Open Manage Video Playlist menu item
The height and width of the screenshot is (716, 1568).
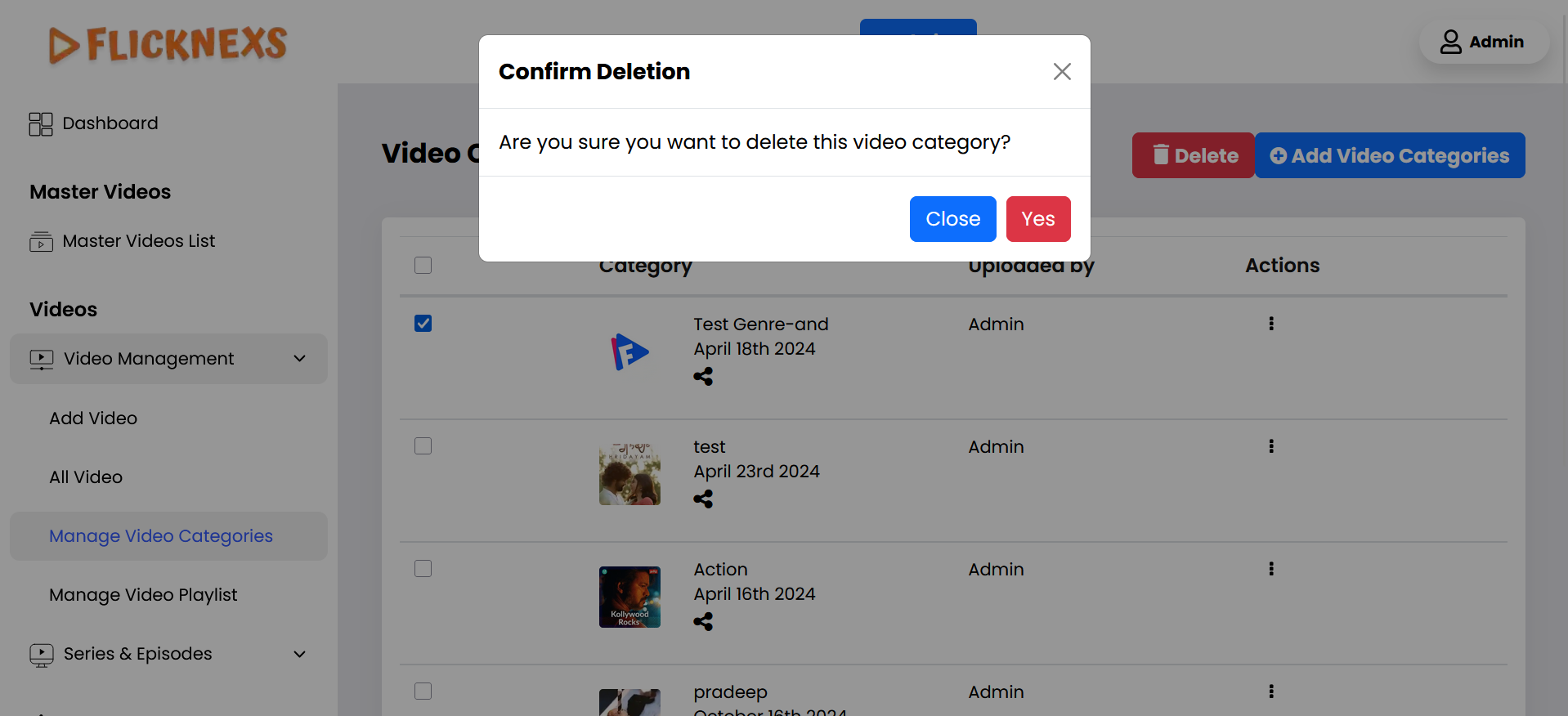coord(143,595)
